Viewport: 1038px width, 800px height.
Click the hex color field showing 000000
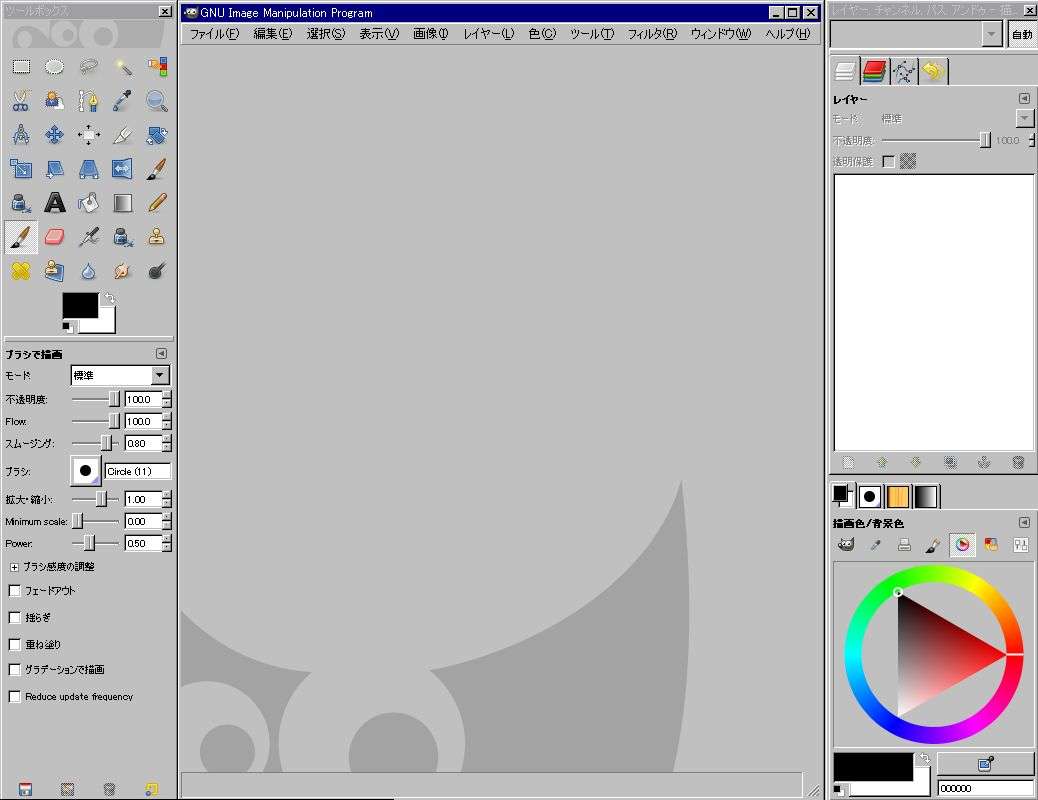click(x=985, y=788)
